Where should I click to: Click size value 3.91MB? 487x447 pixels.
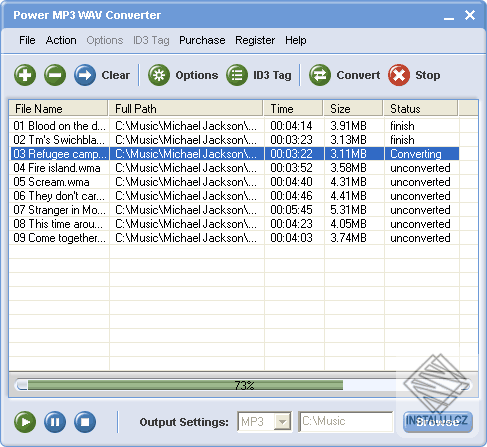(x=348, y=126)
